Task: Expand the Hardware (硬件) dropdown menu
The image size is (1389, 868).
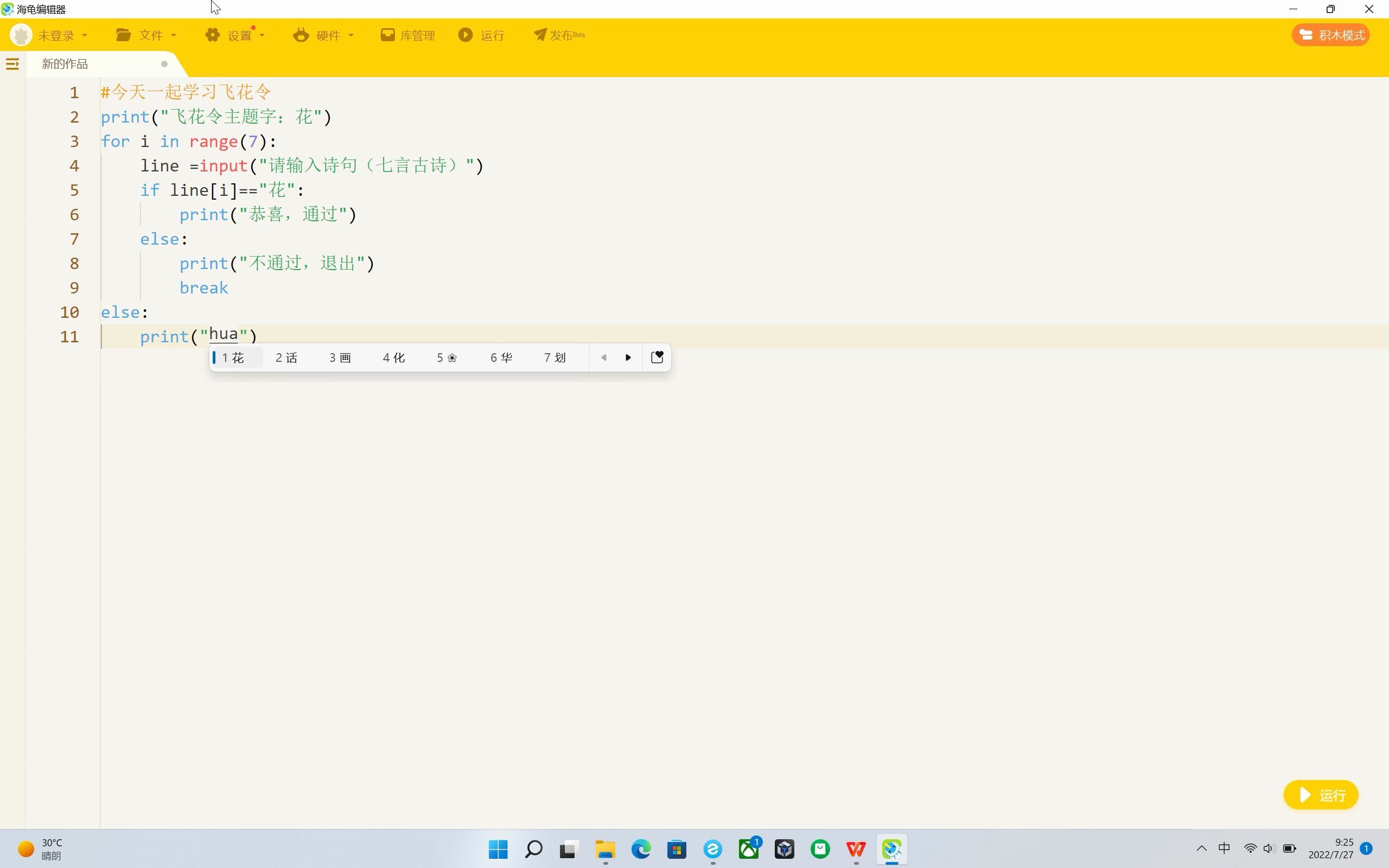Action: click(x=324, y=35)
